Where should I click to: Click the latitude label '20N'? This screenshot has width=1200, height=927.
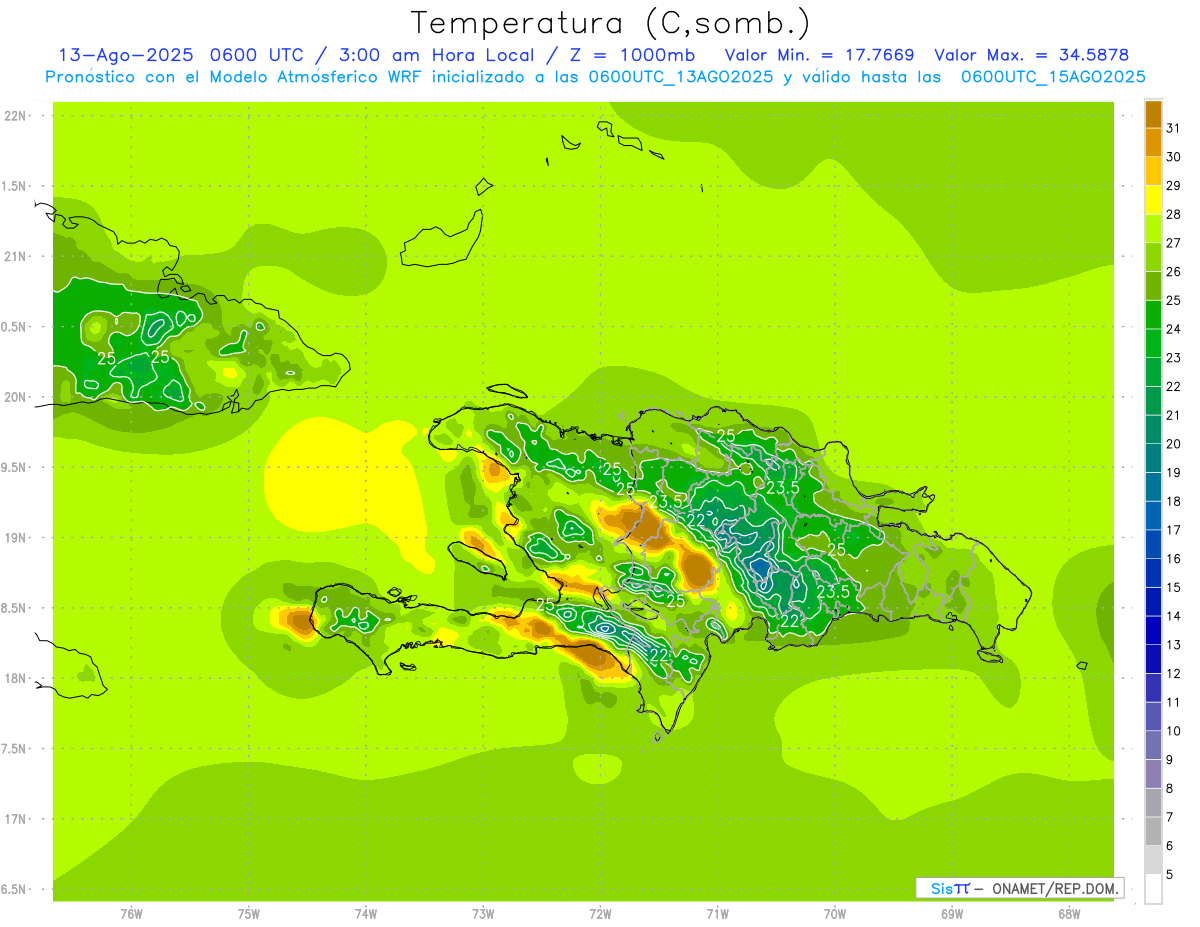pos(14,397)
